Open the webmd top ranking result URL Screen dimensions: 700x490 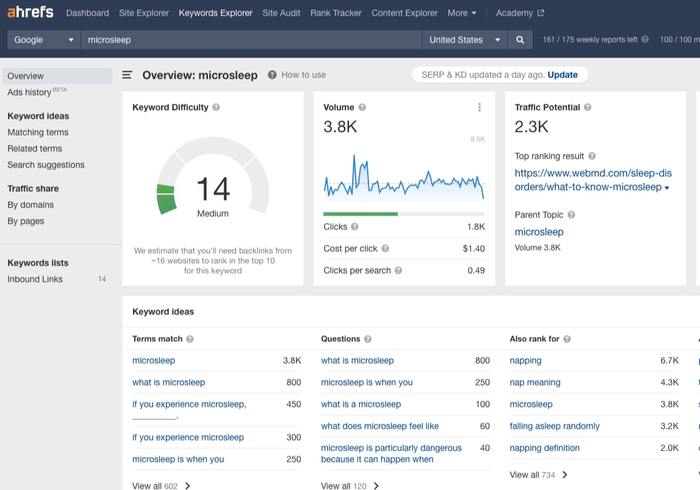click(593, 180)
